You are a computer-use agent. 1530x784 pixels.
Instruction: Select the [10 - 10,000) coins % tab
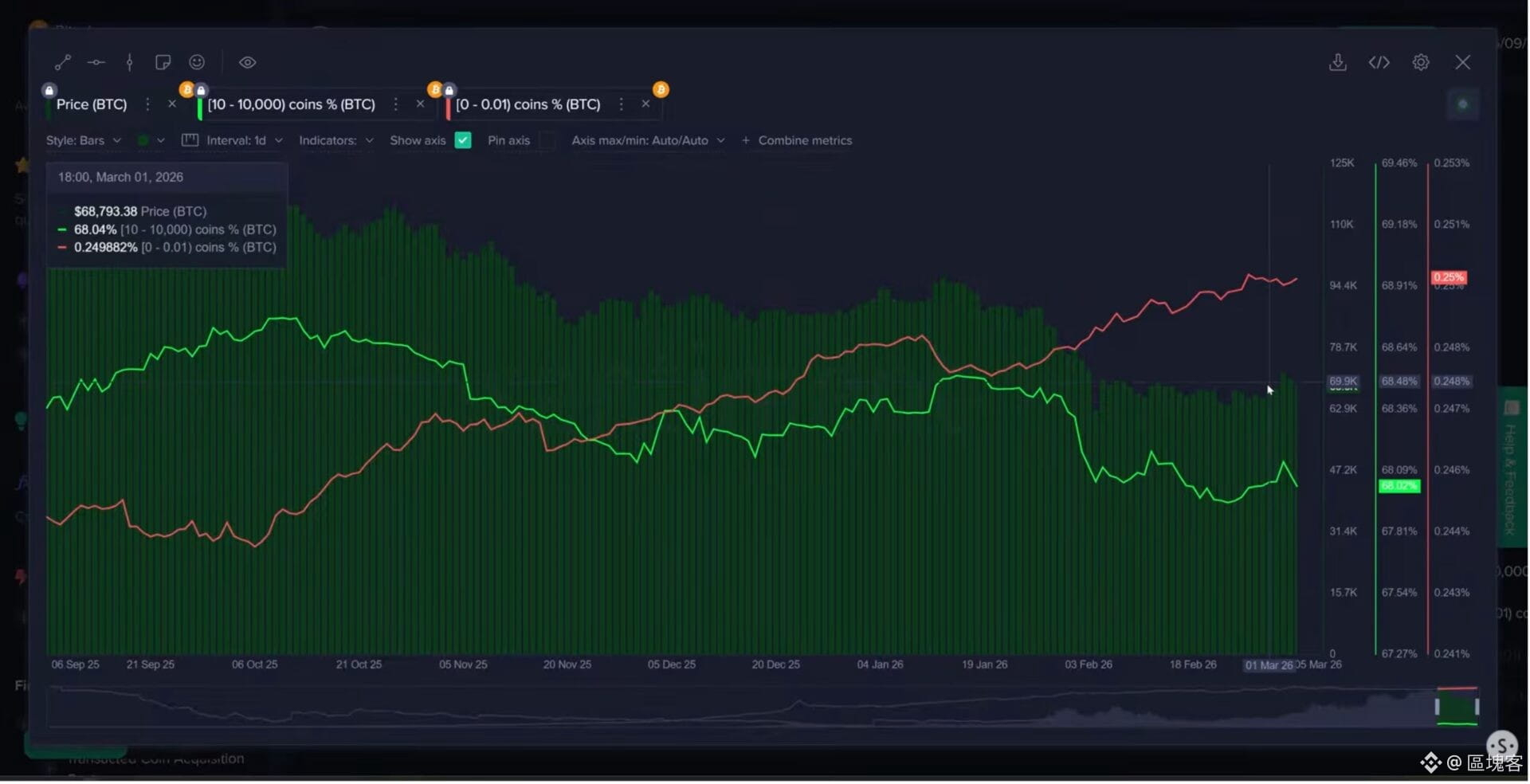(291, 104)
